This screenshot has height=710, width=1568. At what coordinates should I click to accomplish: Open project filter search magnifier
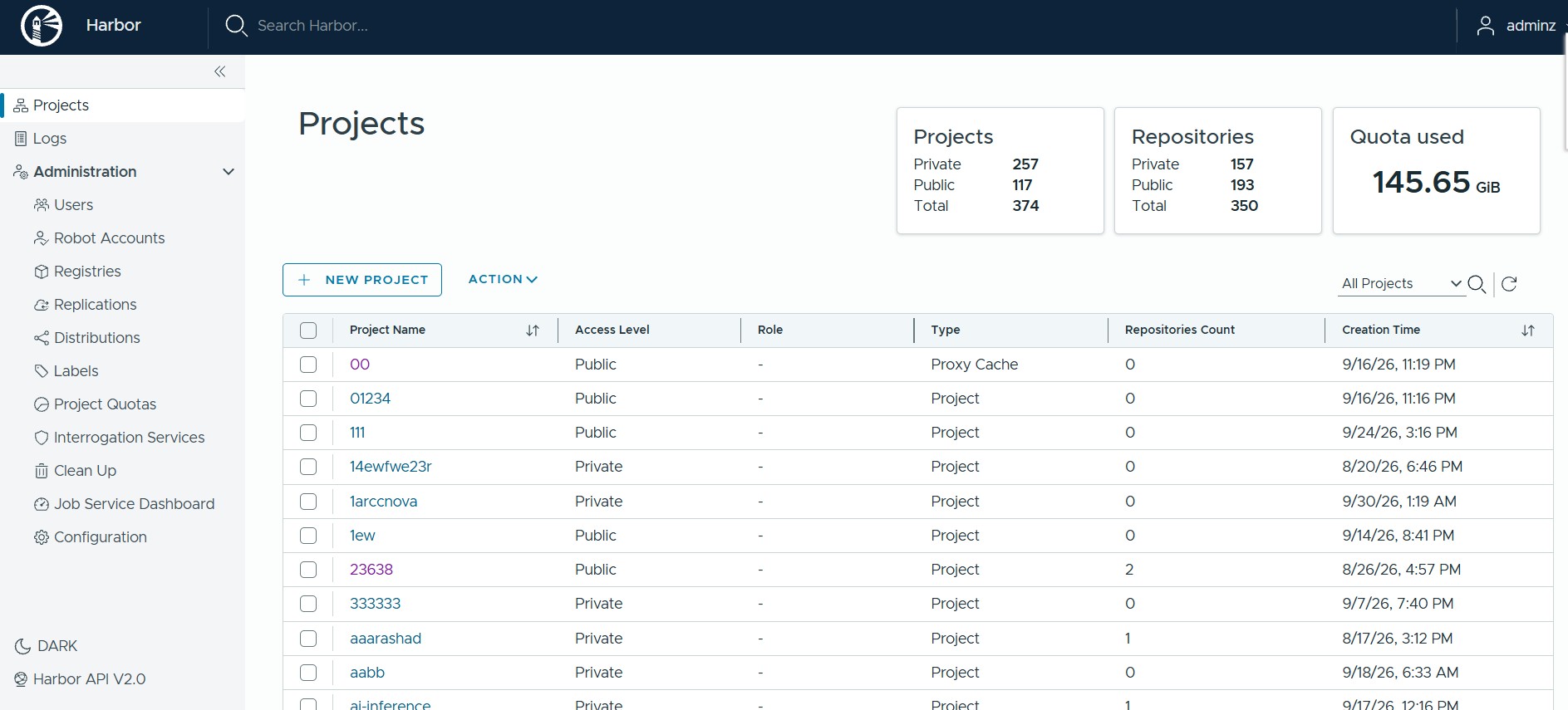point(1477,284)
